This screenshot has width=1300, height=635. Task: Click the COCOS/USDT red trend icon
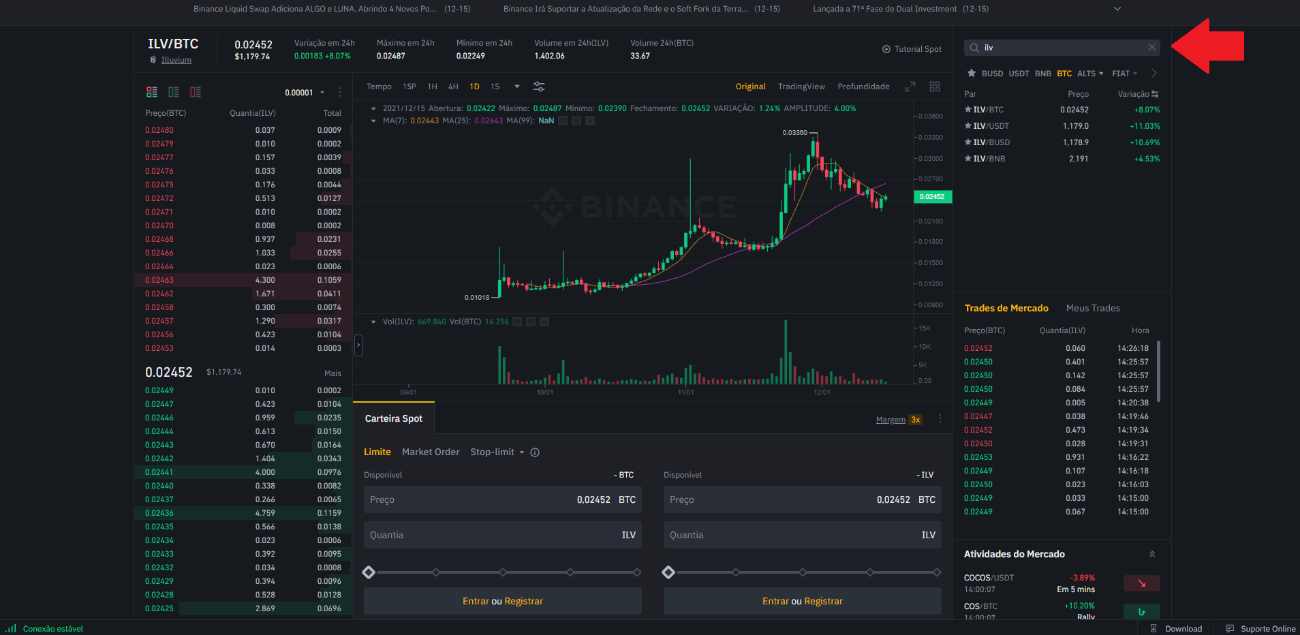click(x=1141, y=583)
